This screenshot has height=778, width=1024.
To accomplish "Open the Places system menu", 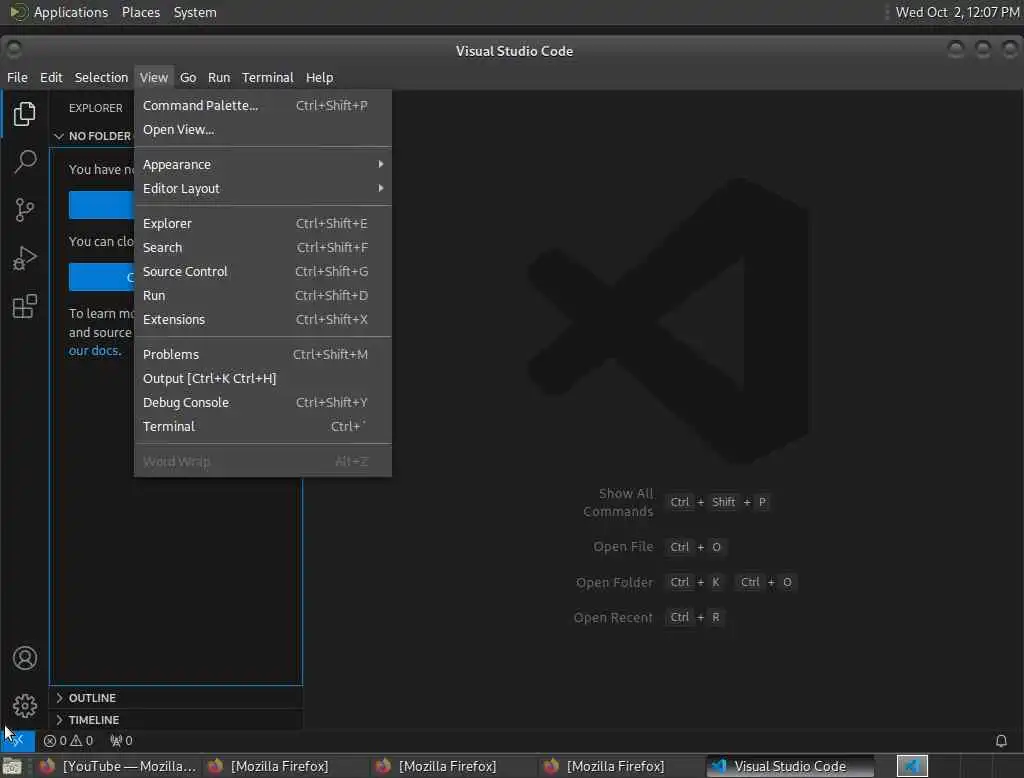I will 141,12.
